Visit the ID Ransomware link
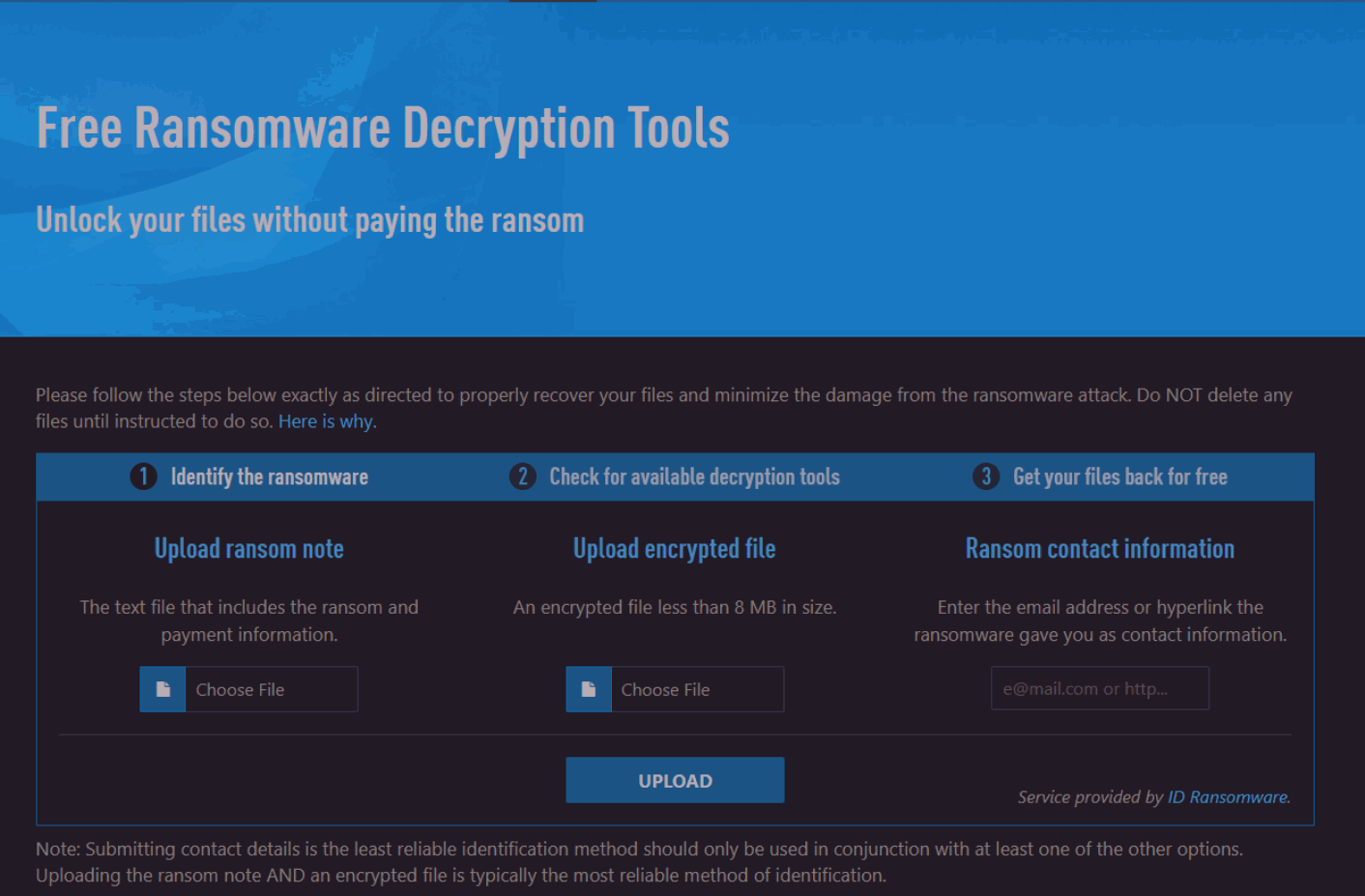The width and height of the screenshot is (1365, 896). coord(1226,796)
